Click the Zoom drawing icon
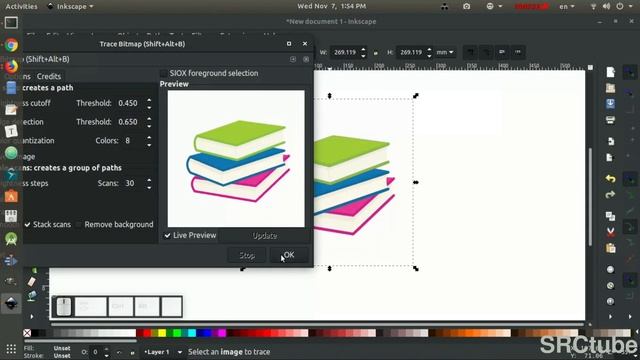 610,285
